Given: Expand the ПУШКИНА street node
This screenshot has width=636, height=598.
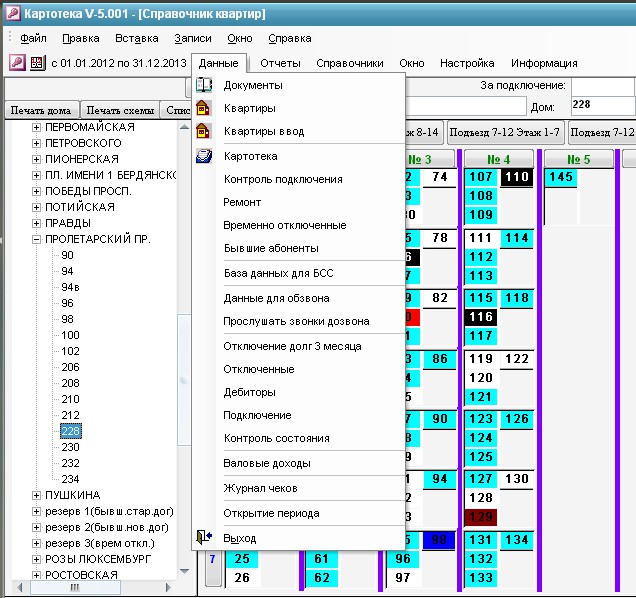Looking at the screenshot, I should pyautogui.click(x=37, y=495).
